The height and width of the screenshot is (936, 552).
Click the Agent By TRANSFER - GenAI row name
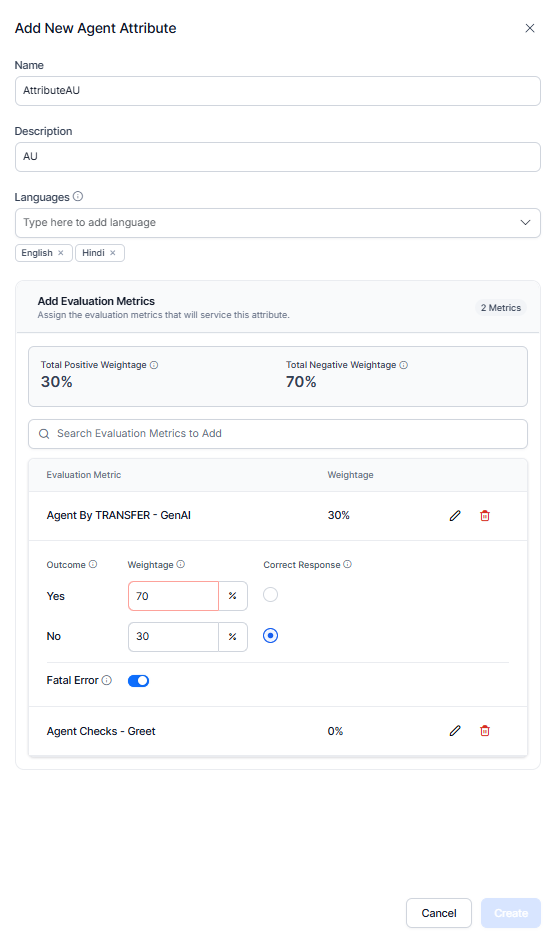point(119,515)
